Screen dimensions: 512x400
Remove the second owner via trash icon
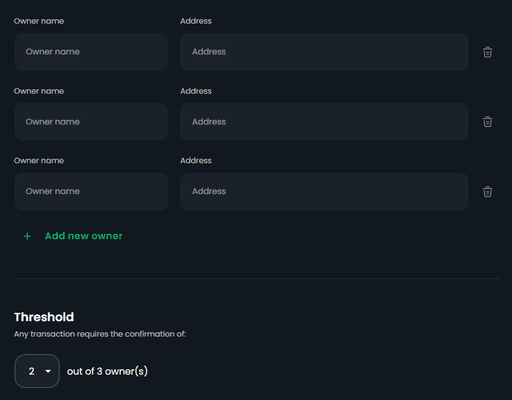pyautogui.click(x=487, y=122)
